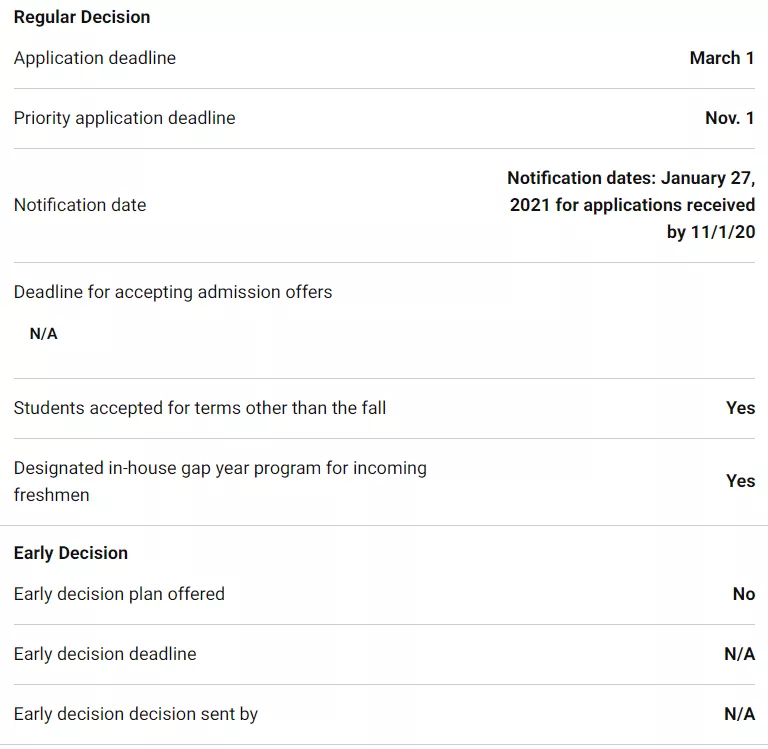
Task: Click Yes value for non-fall terms acceptance
Action: 741,408
